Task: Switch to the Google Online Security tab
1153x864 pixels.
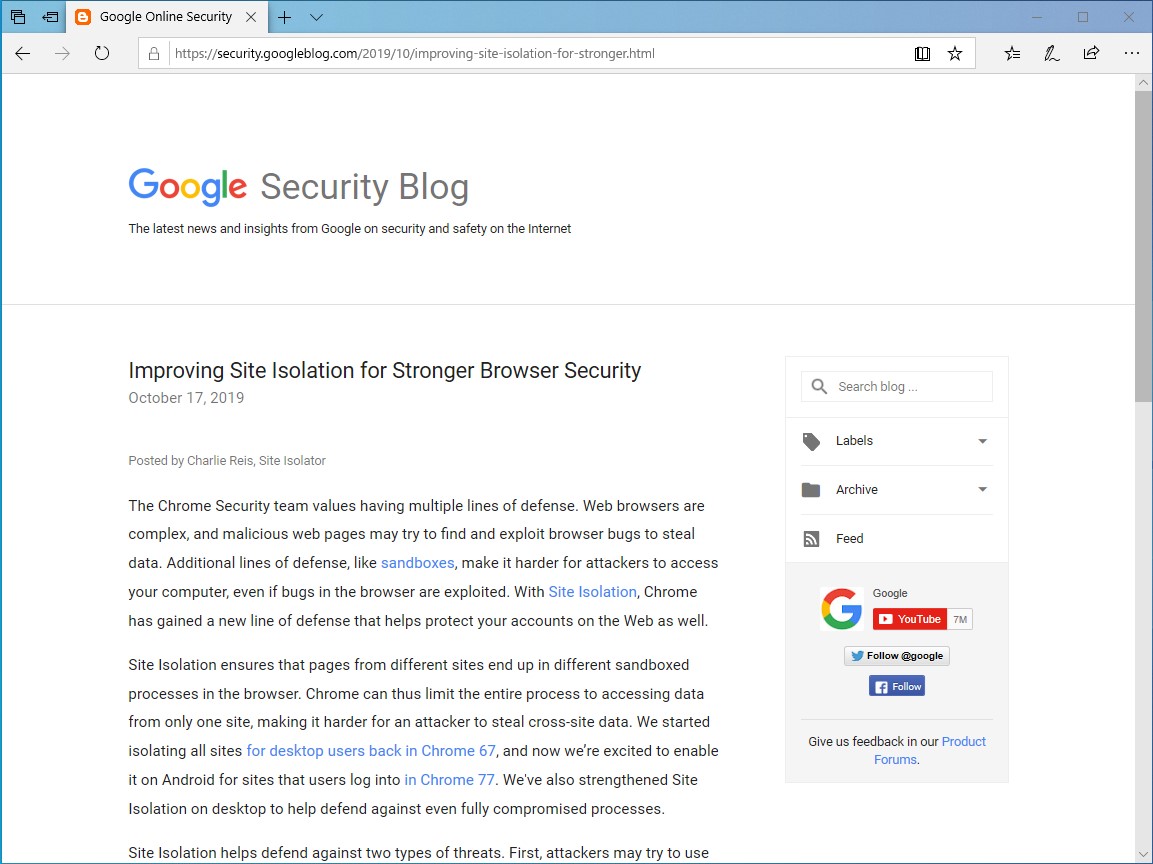Action: pyautogui.click(x=165, y=17)
